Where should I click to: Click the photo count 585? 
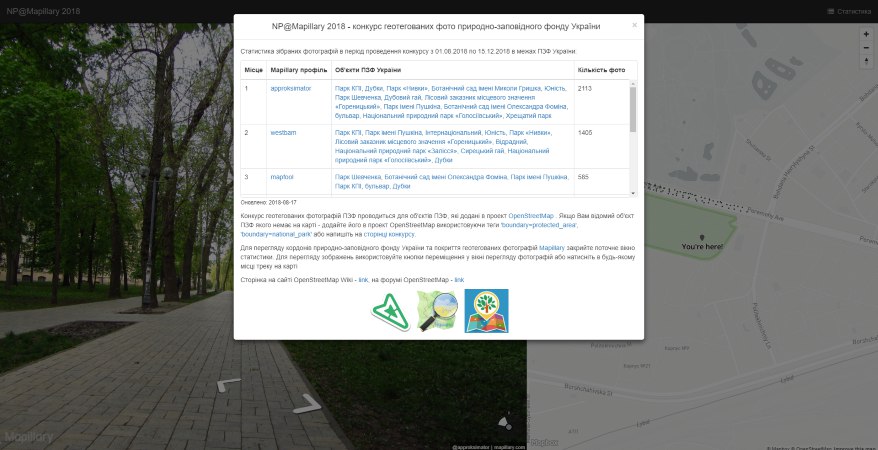(583, 177)
